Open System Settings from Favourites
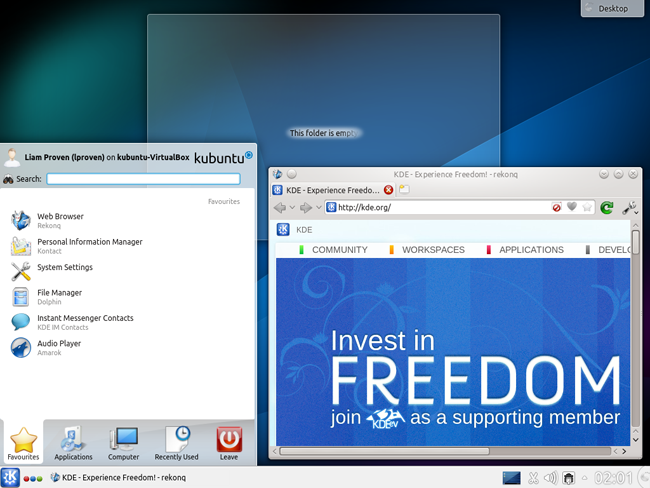The image size is (650, 488). (129, 271)
